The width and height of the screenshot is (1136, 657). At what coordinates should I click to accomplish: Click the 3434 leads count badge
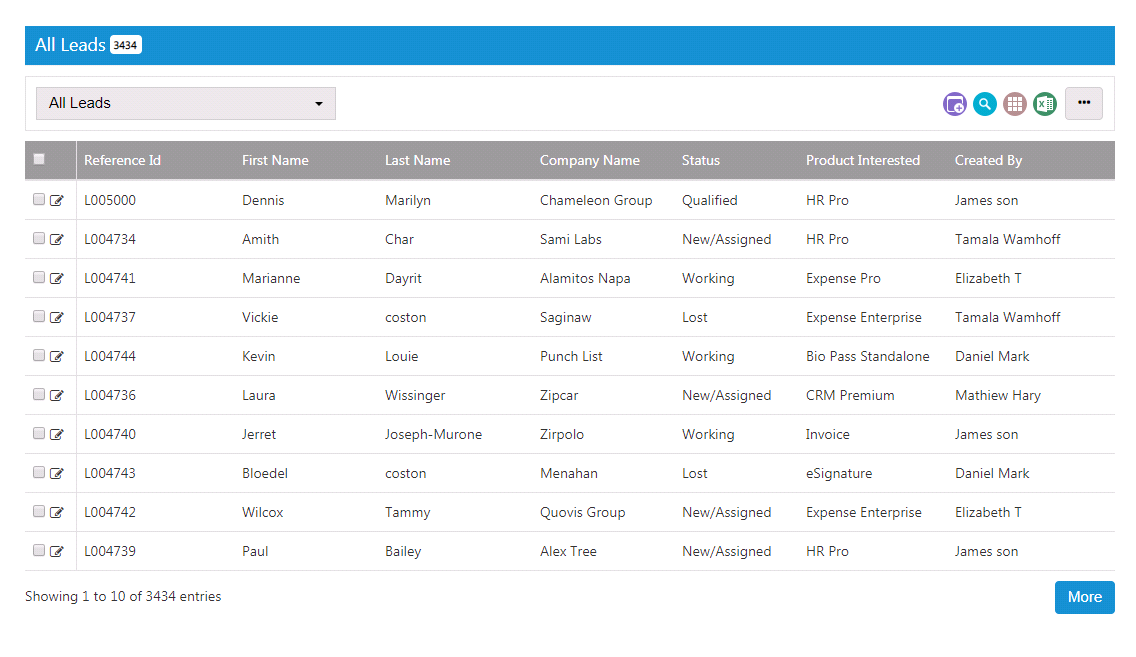[126, 44]
